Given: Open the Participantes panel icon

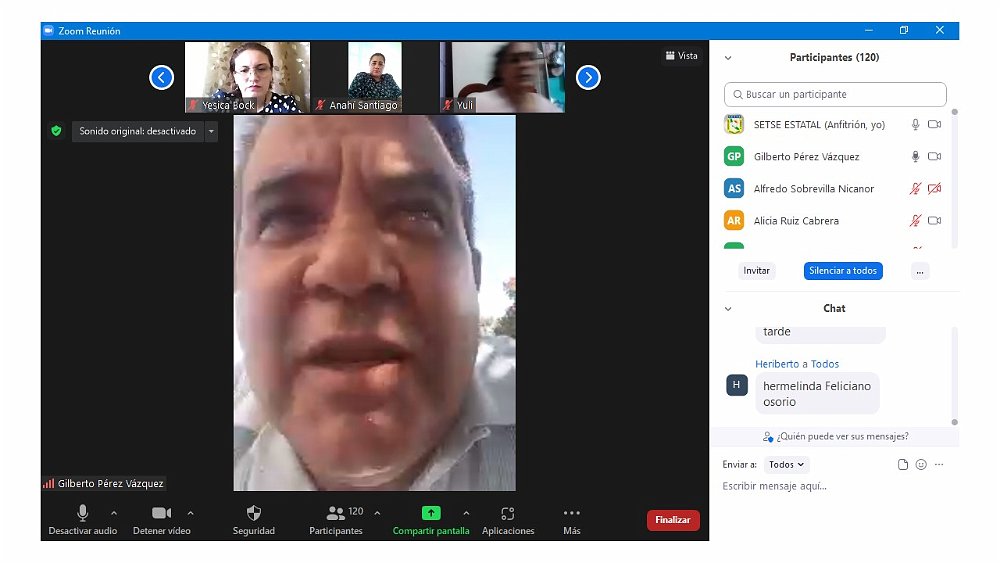Looking at the screenshot, I should 335,513.
